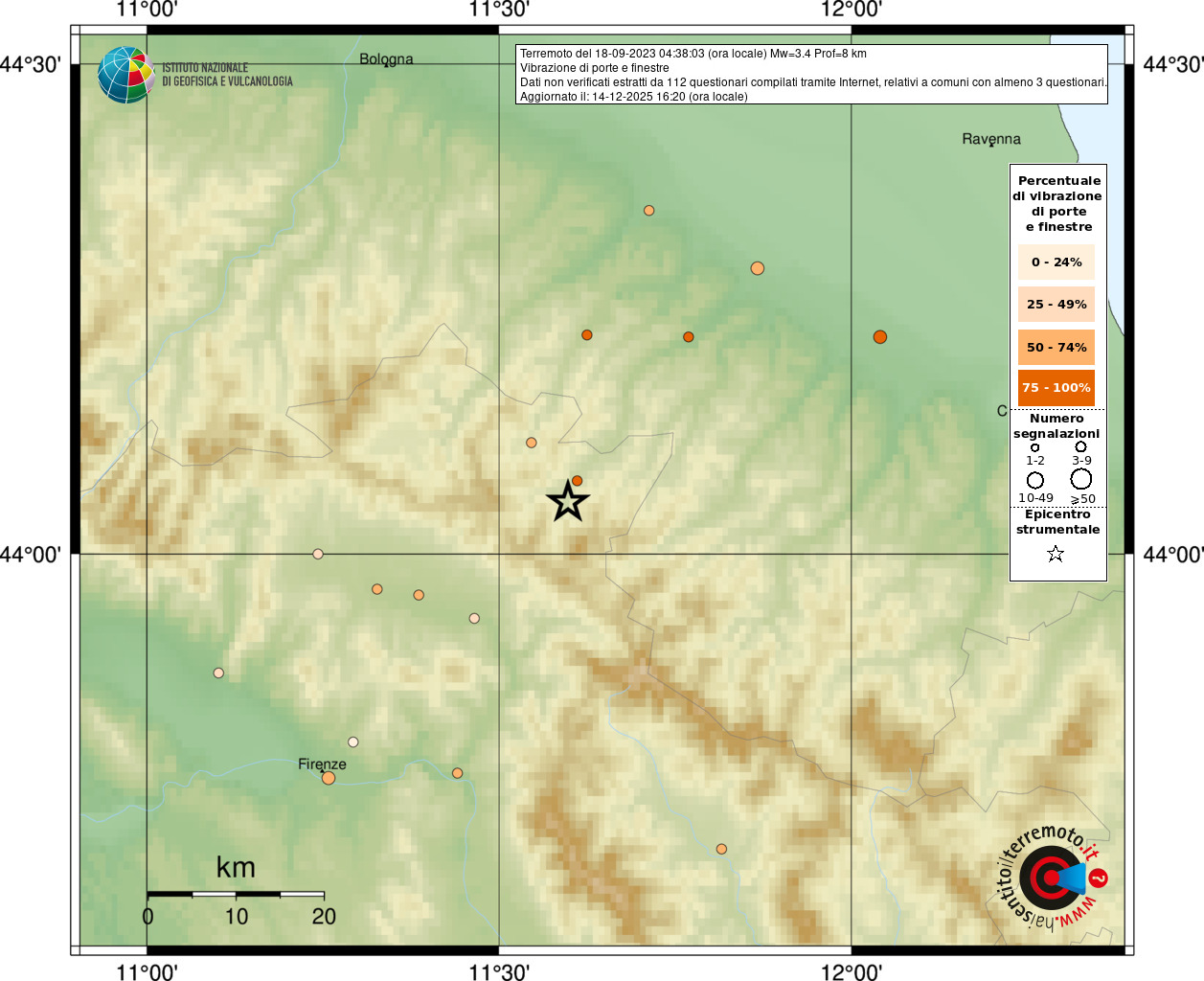The image size is (1204, 981).
Task: Click the 'Vibrazione di porte e finestre' line
Action: 595,68
